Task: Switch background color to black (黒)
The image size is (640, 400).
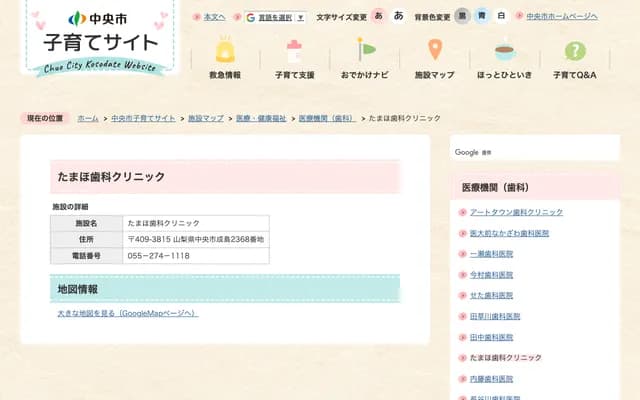Action: pyautogui.click(x=462, y=16)
